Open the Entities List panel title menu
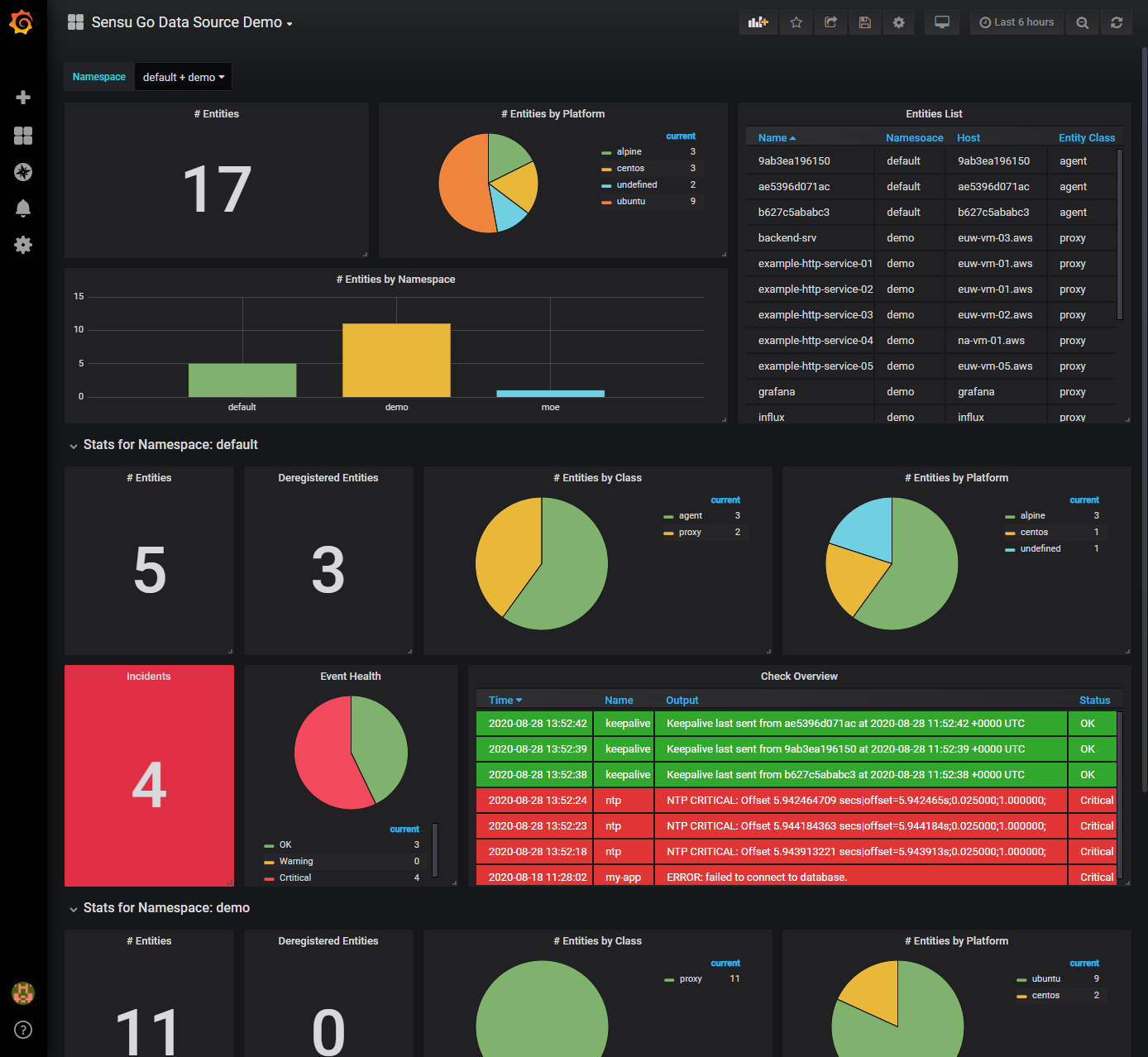Screen dimensions: 1148x1057 tap(934, 114)
